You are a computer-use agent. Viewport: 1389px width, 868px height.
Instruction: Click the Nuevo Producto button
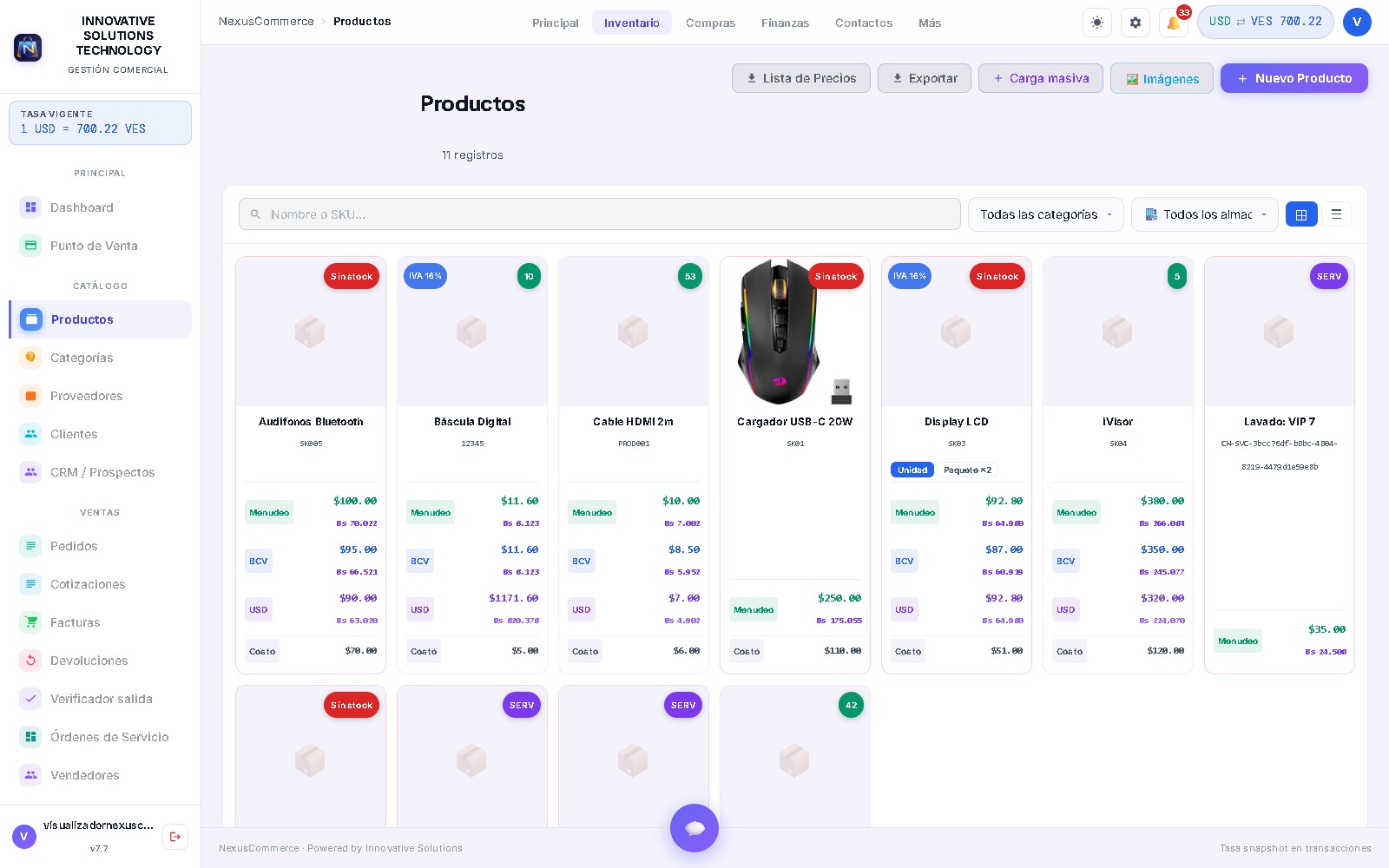[x=1294, y=78]
